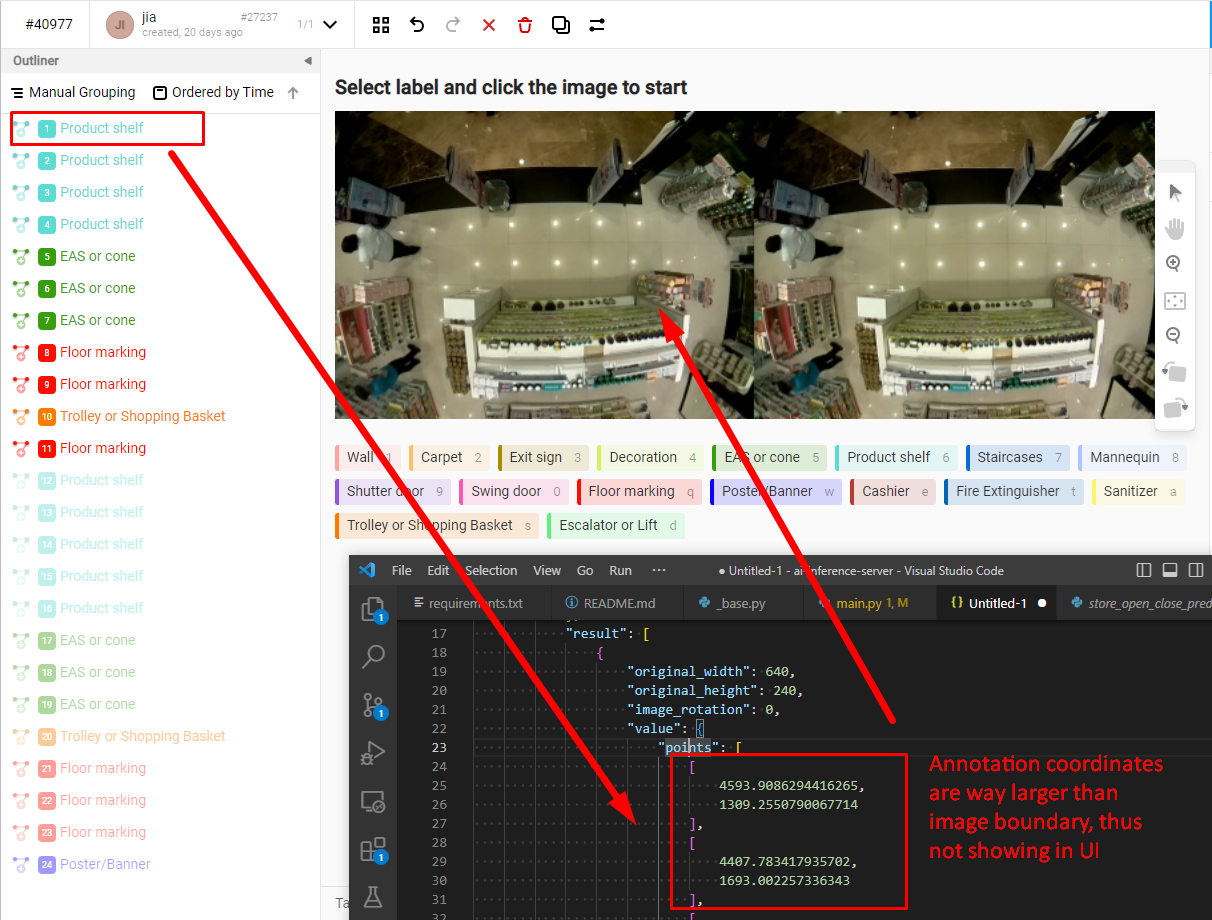The image size is (1212, 920).
Task: Click the store camera image canvas
Action: [x=744, y=265]
